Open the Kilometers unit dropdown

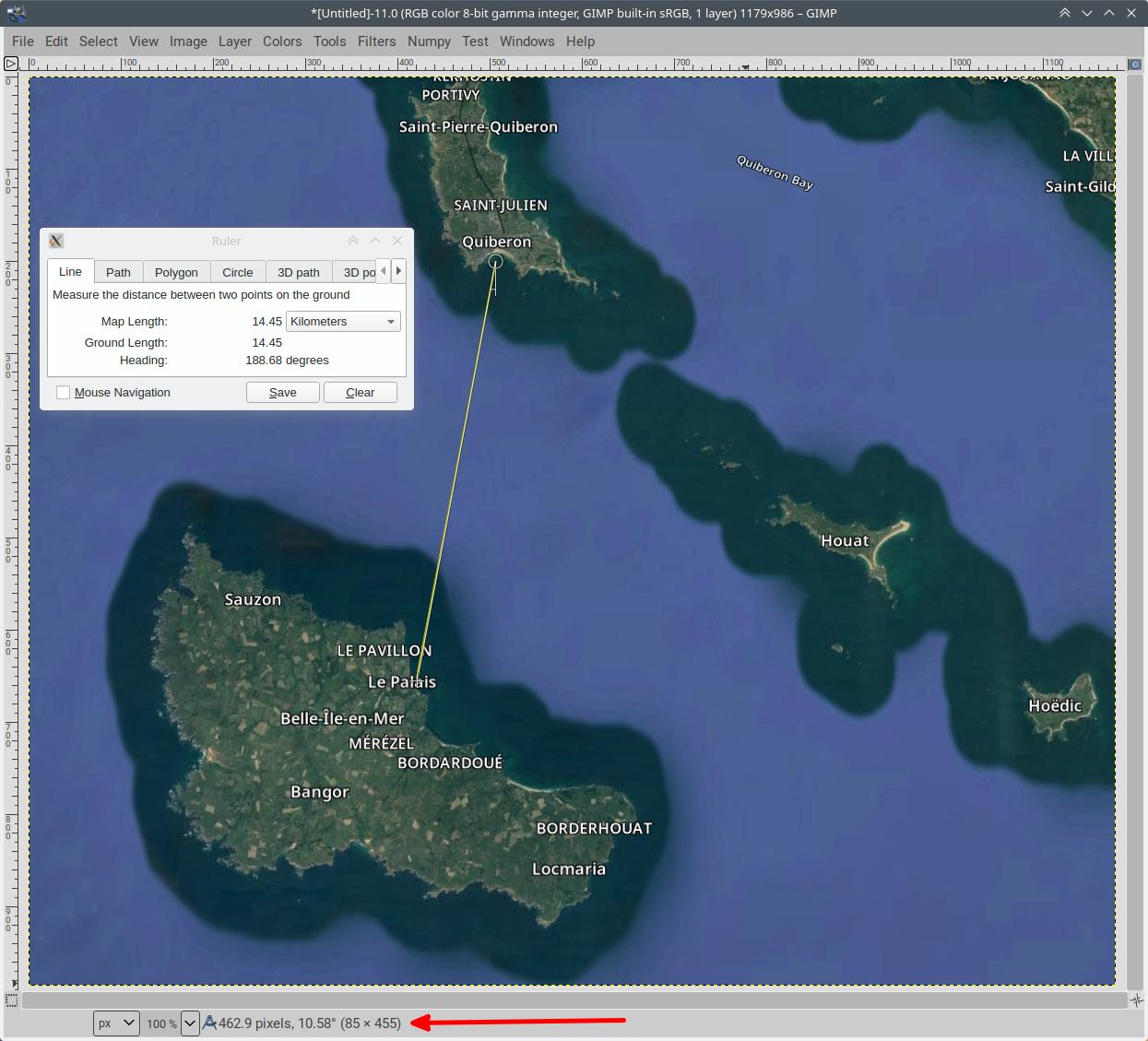343,322
